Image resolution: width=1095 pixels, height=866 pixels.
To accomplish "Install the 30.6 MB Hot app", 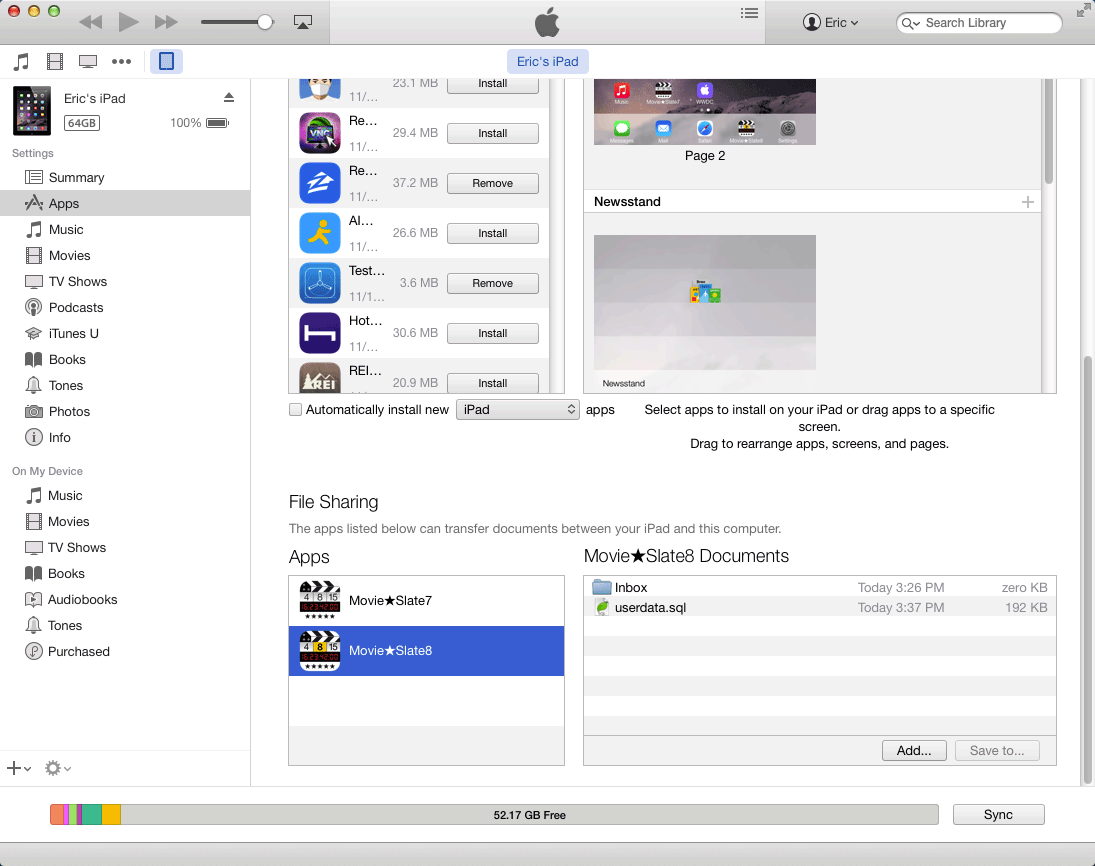I will tap(492, 334).
